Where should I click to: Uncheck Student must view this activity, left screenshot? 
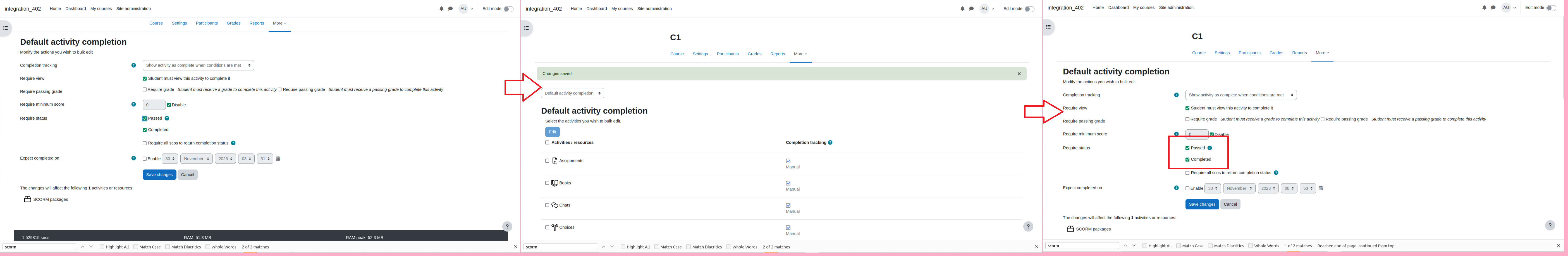145,79
